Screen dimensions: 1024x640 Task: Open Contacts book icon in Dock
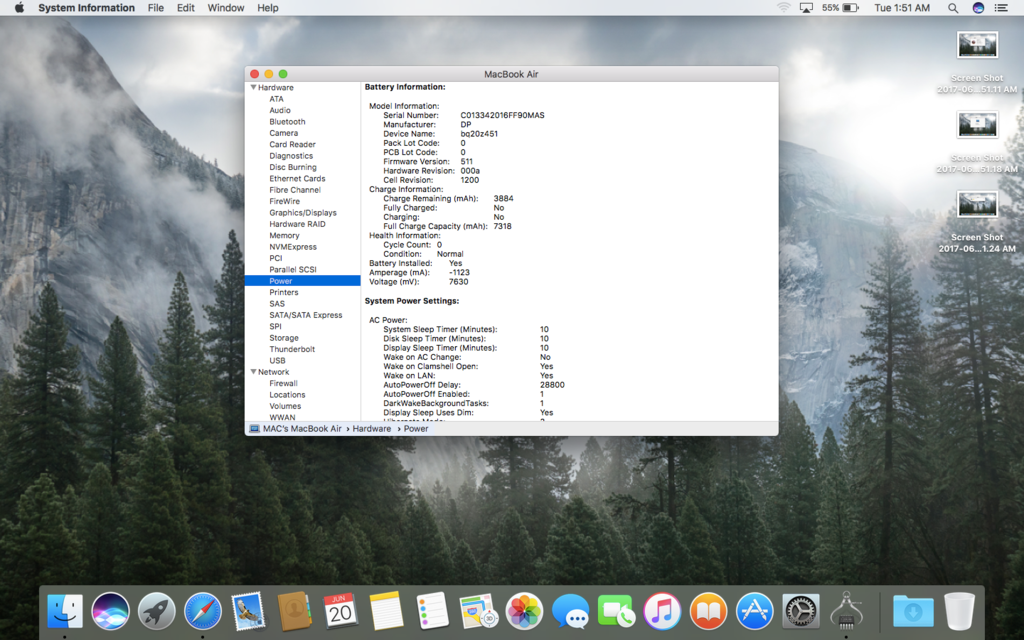[294, 612]
